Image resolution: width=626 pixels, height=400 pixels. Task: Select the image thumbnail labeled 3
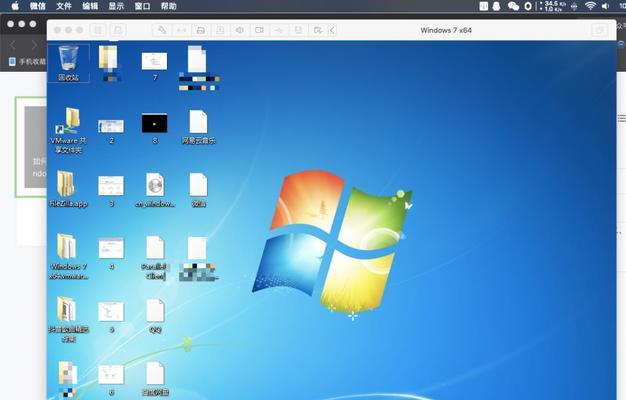point(111,192)
